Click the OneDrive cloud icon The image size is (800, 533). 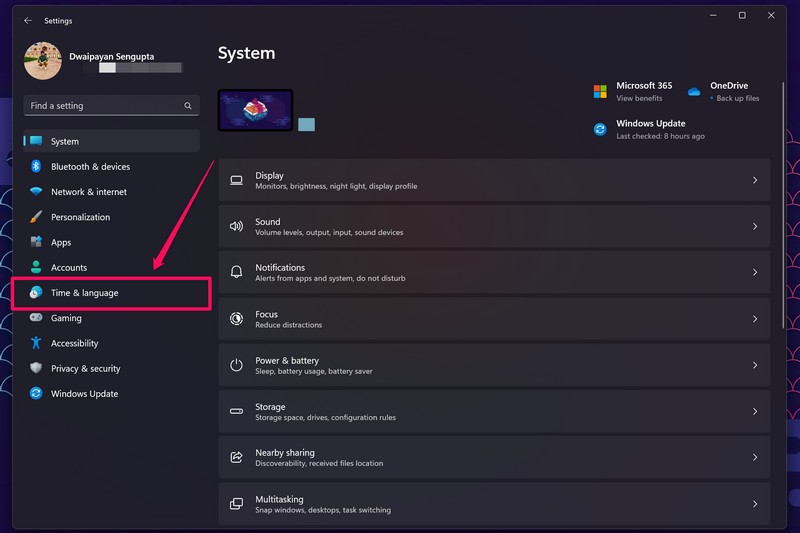[694, 92]
